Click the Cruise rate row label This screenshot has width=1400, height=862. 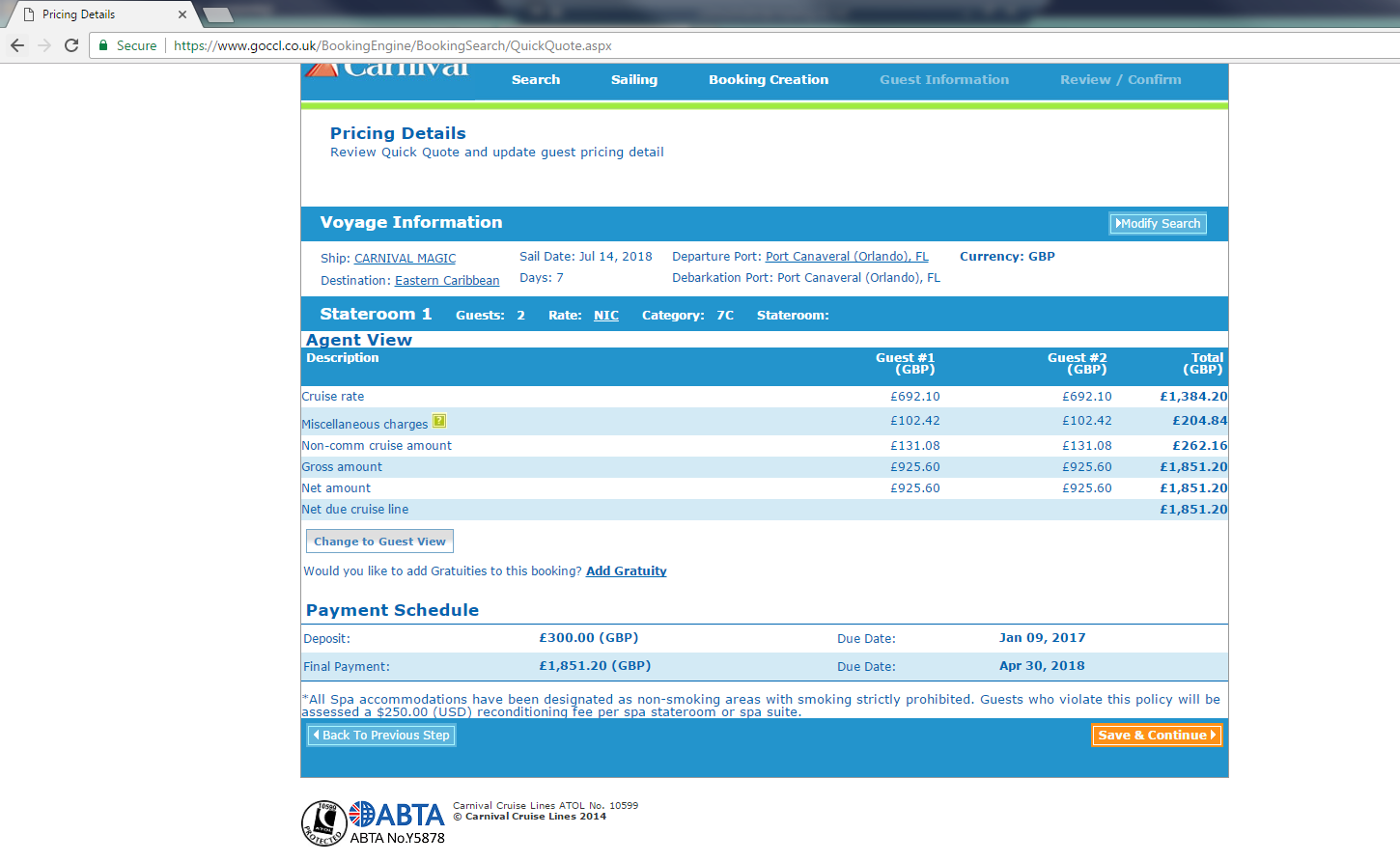click(x=333, y=397)
